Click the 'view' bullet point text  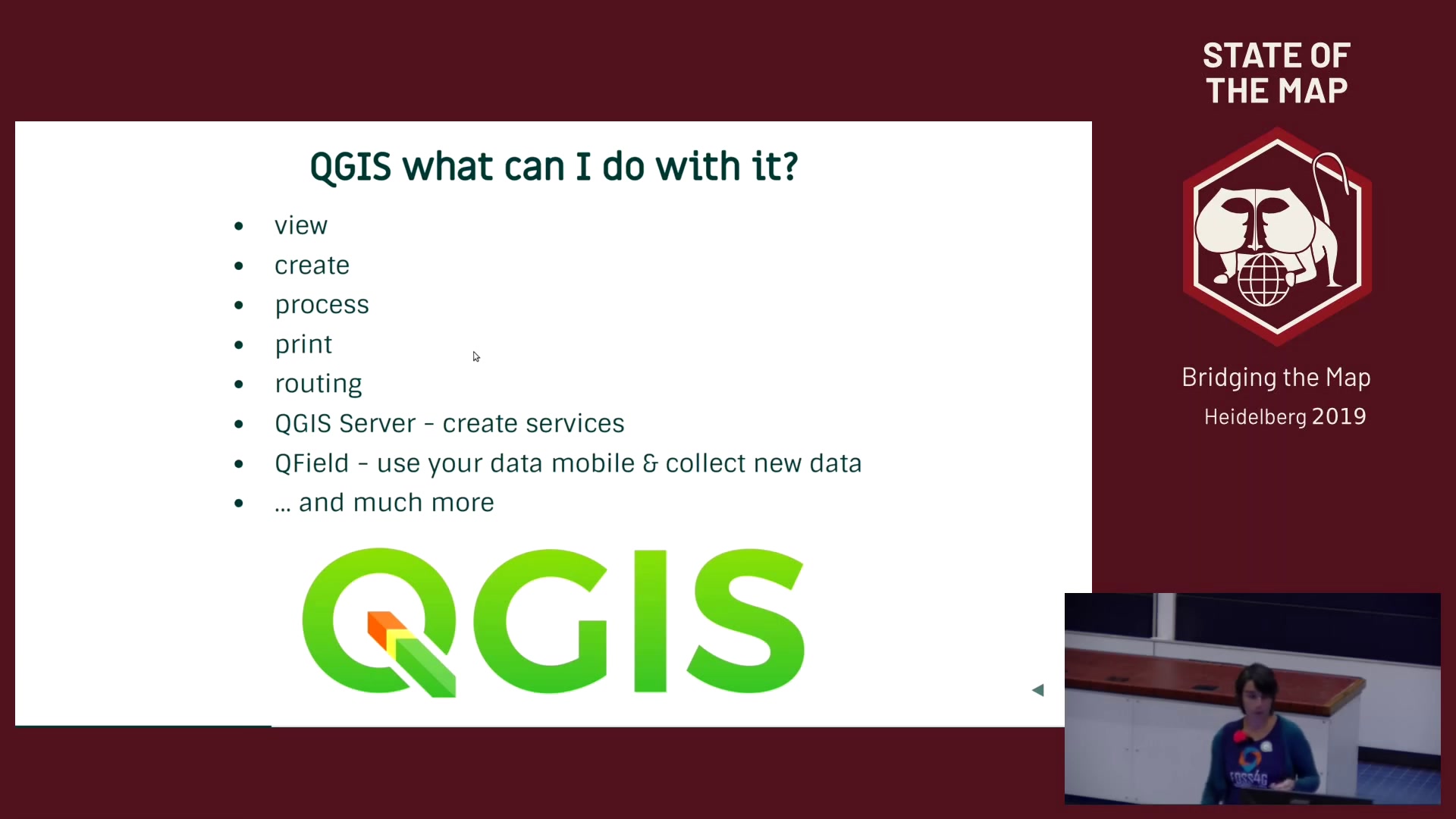pyautogui.click(x=301, y=224)
